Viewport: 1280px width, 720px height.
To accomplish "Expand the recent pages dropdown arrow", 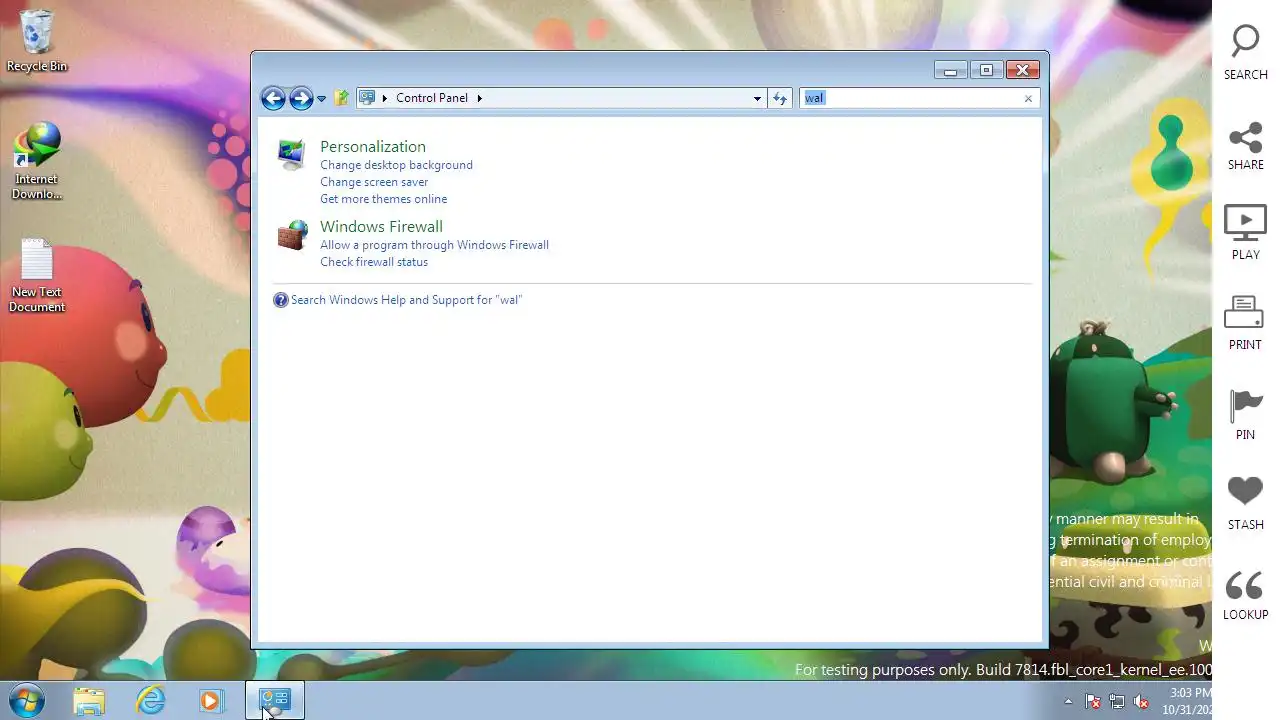I will coord(321,98).
